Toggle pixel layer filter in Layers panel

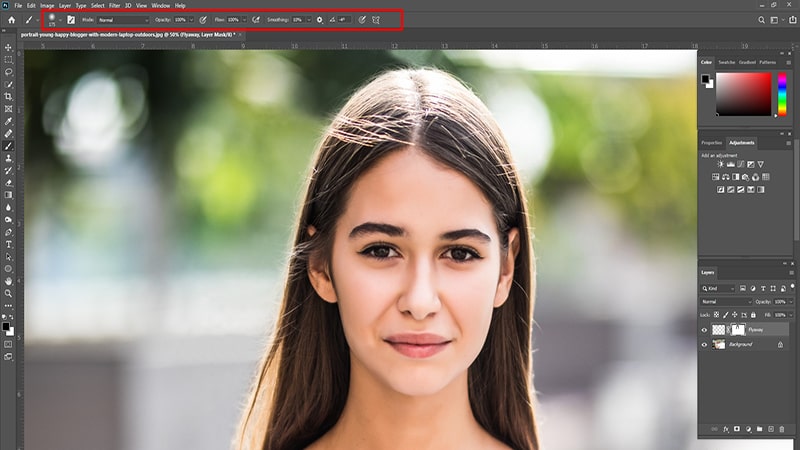pos(743,288)
